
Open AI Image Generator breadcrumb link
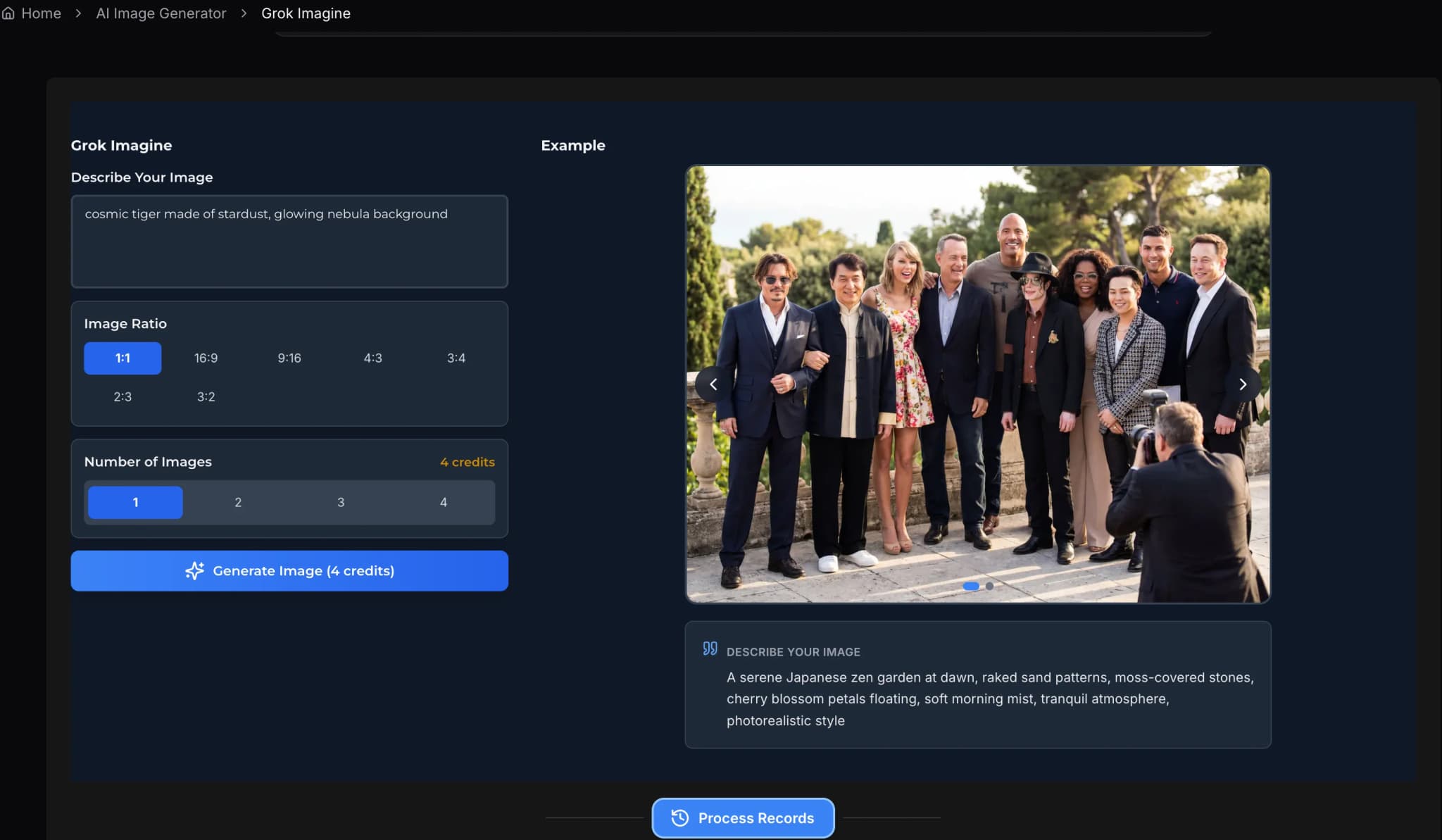point(161,13)
